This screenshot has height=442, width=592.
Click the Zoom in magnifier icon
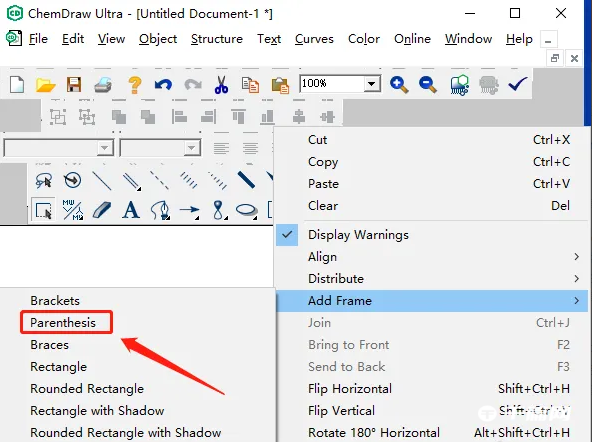(399, 84)
